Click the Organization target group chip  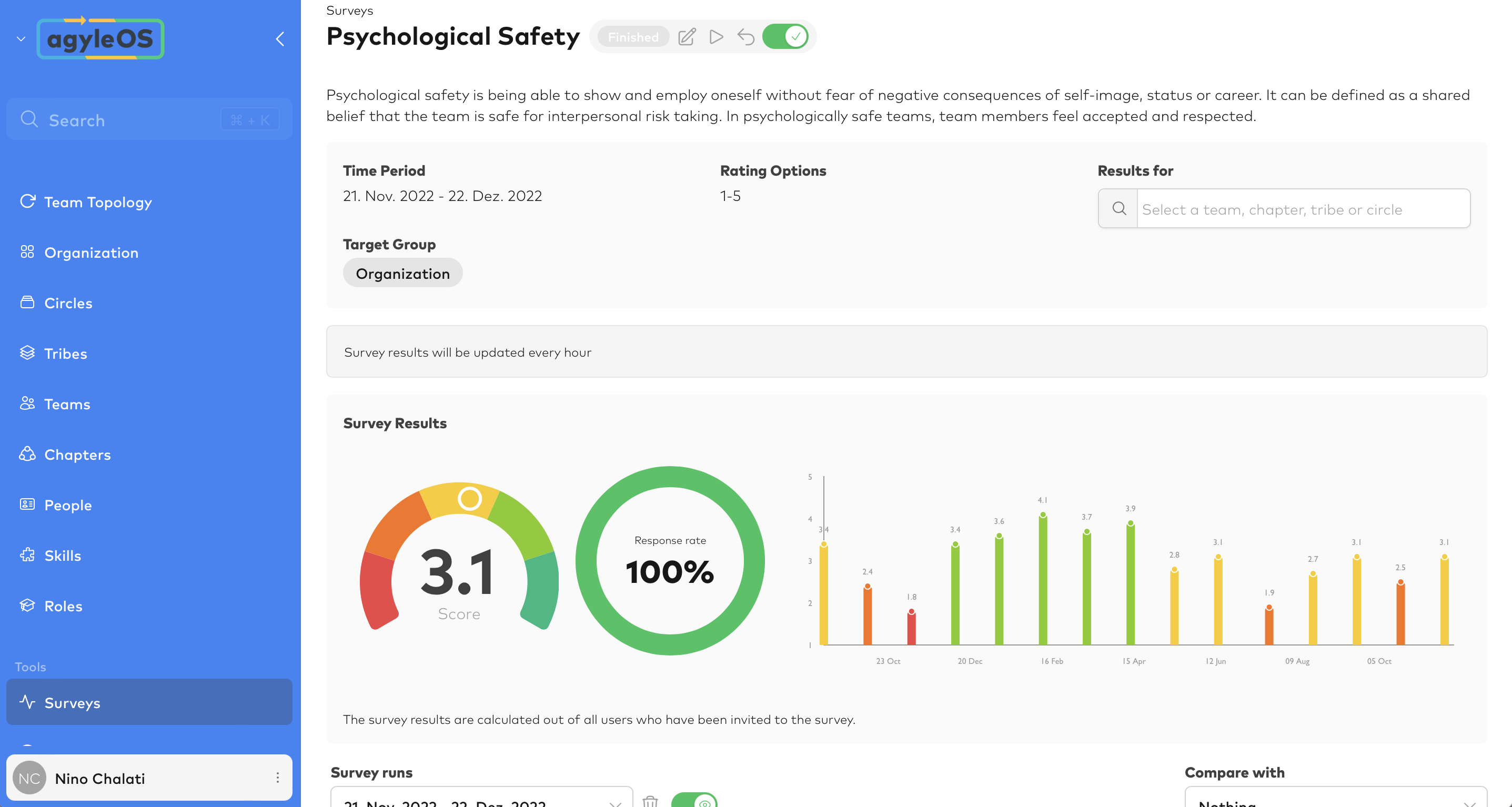pyautogui.click(x=402, y=273)
